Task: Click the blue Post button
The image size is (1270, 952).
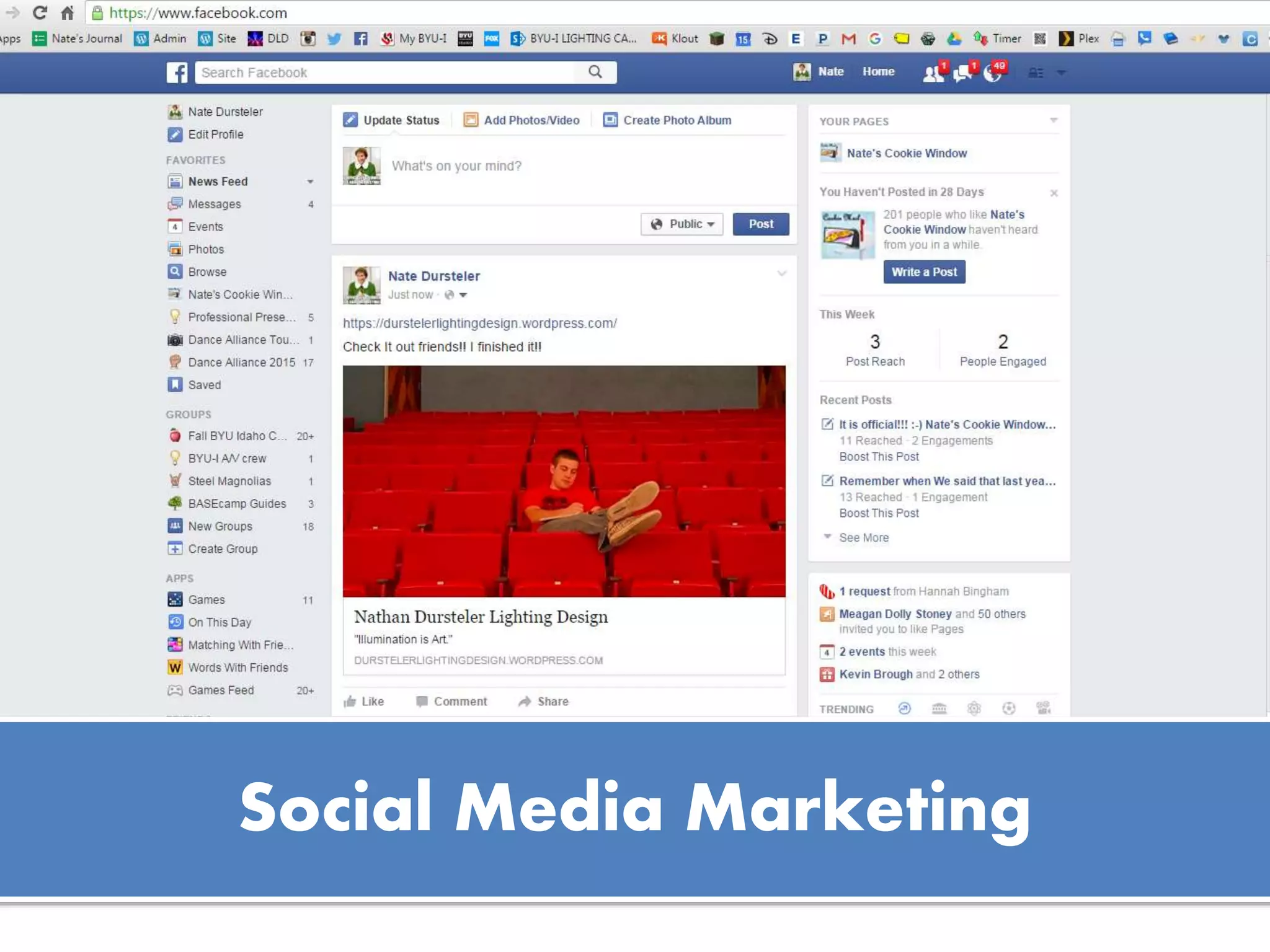Action: (x=761, y=224)
